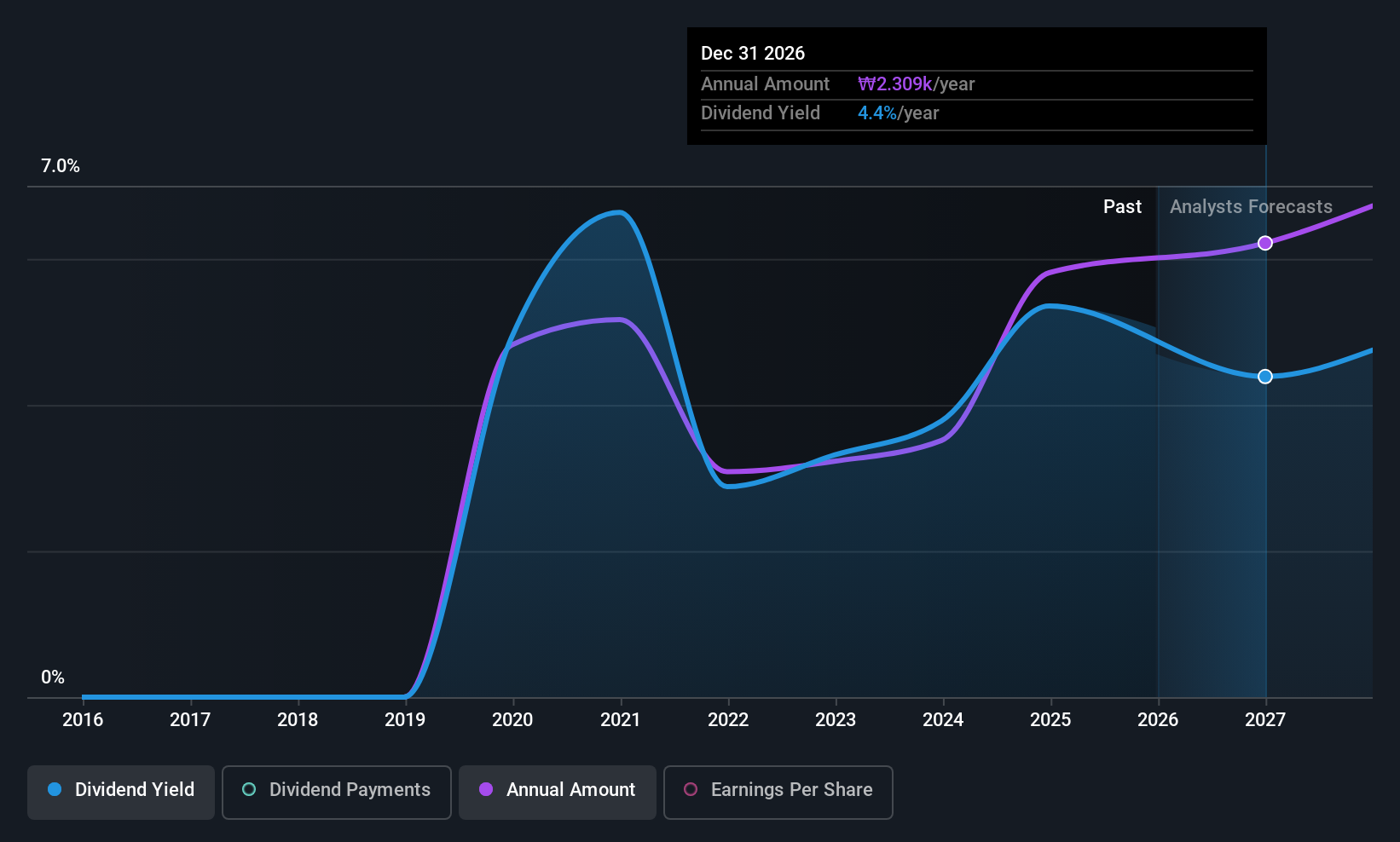Viewport: 1400px width, 842px height.
Task: Click the 2019 x-axis year label
Action: (x=405, y=719)
